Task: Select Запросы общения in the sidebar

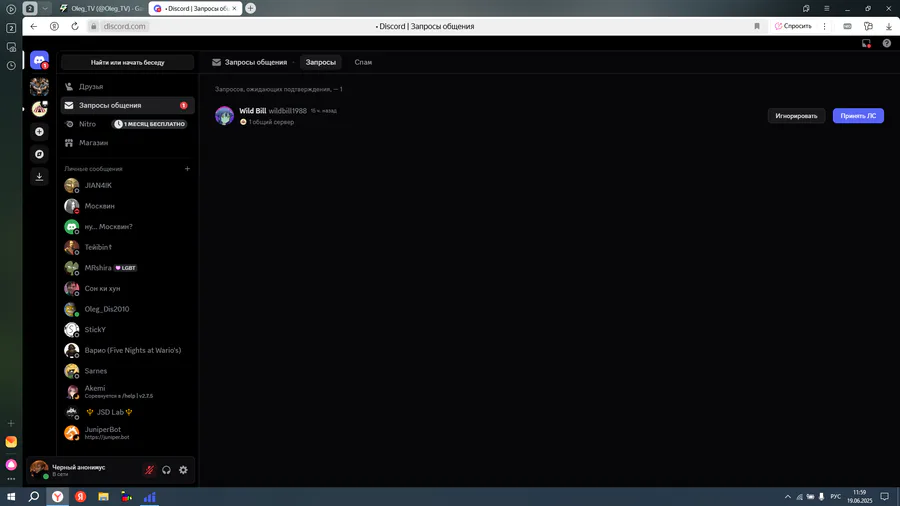Action: [x=127, y=106]
